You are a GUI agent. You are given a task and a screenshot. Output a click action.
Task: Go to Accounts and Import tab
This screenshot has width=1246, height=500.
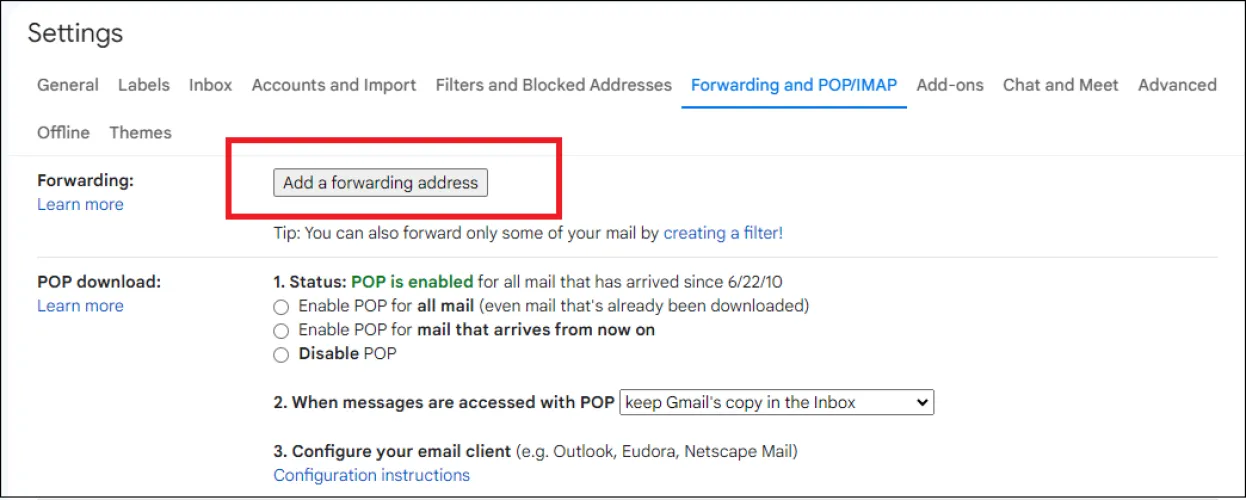coord(334,85)
